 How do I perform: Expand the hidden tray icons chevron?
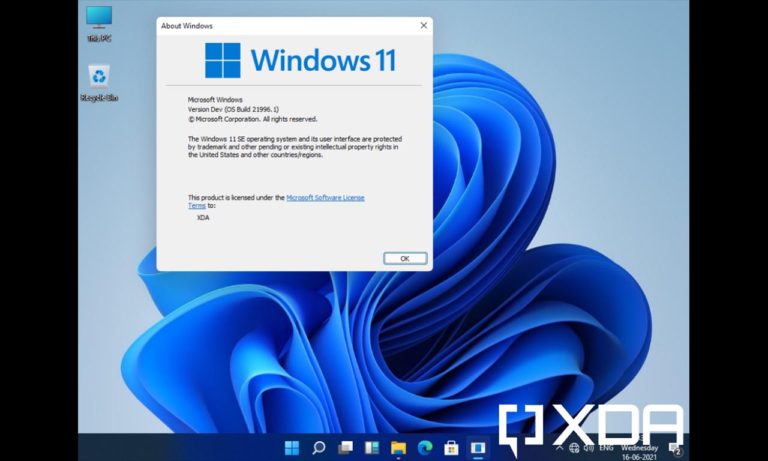(559, 448)
